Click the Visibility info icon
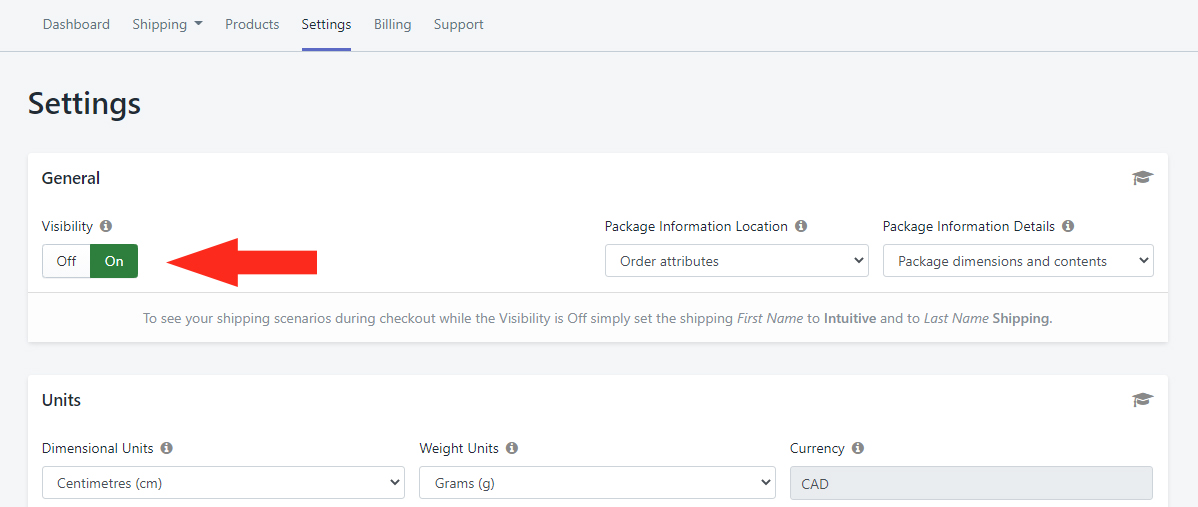This screenshot has width=1198, height=507. [x=106, y=227]
